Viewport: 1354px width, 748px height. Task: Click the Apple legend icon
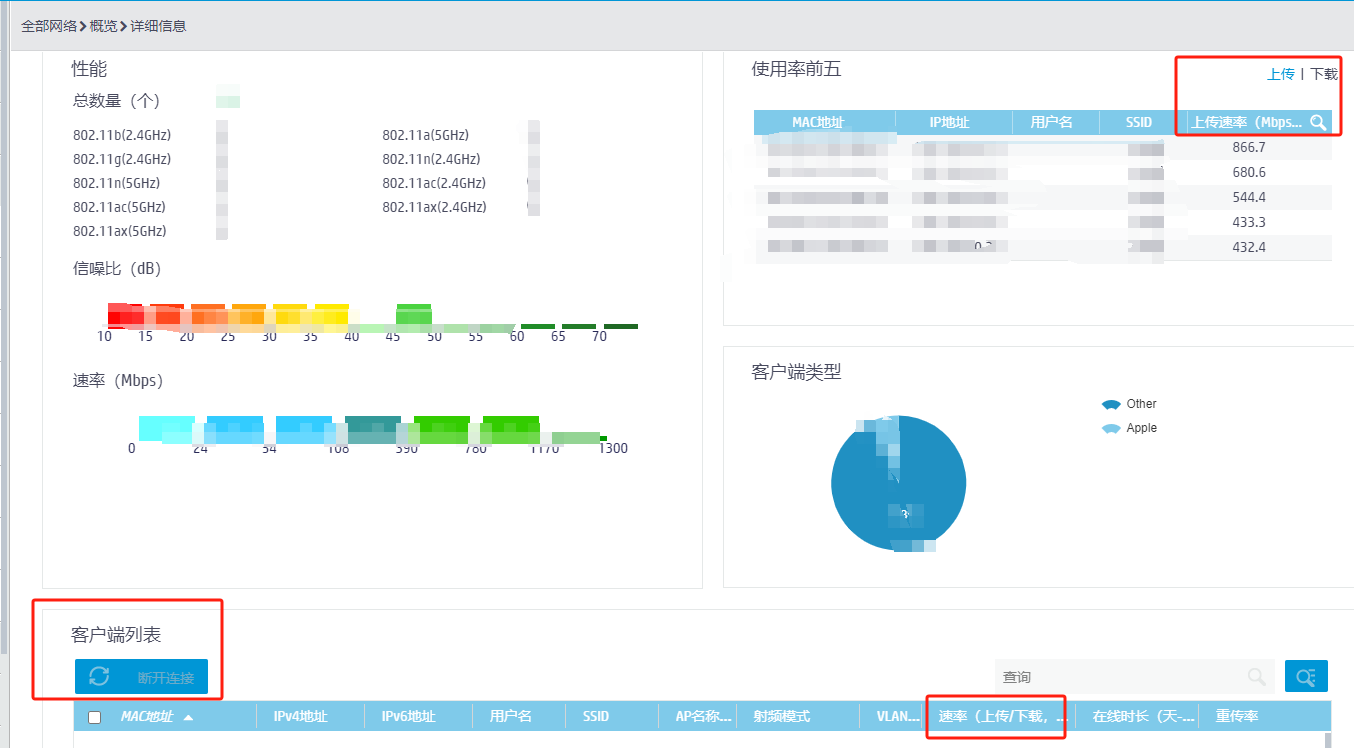coord(1110,428)
